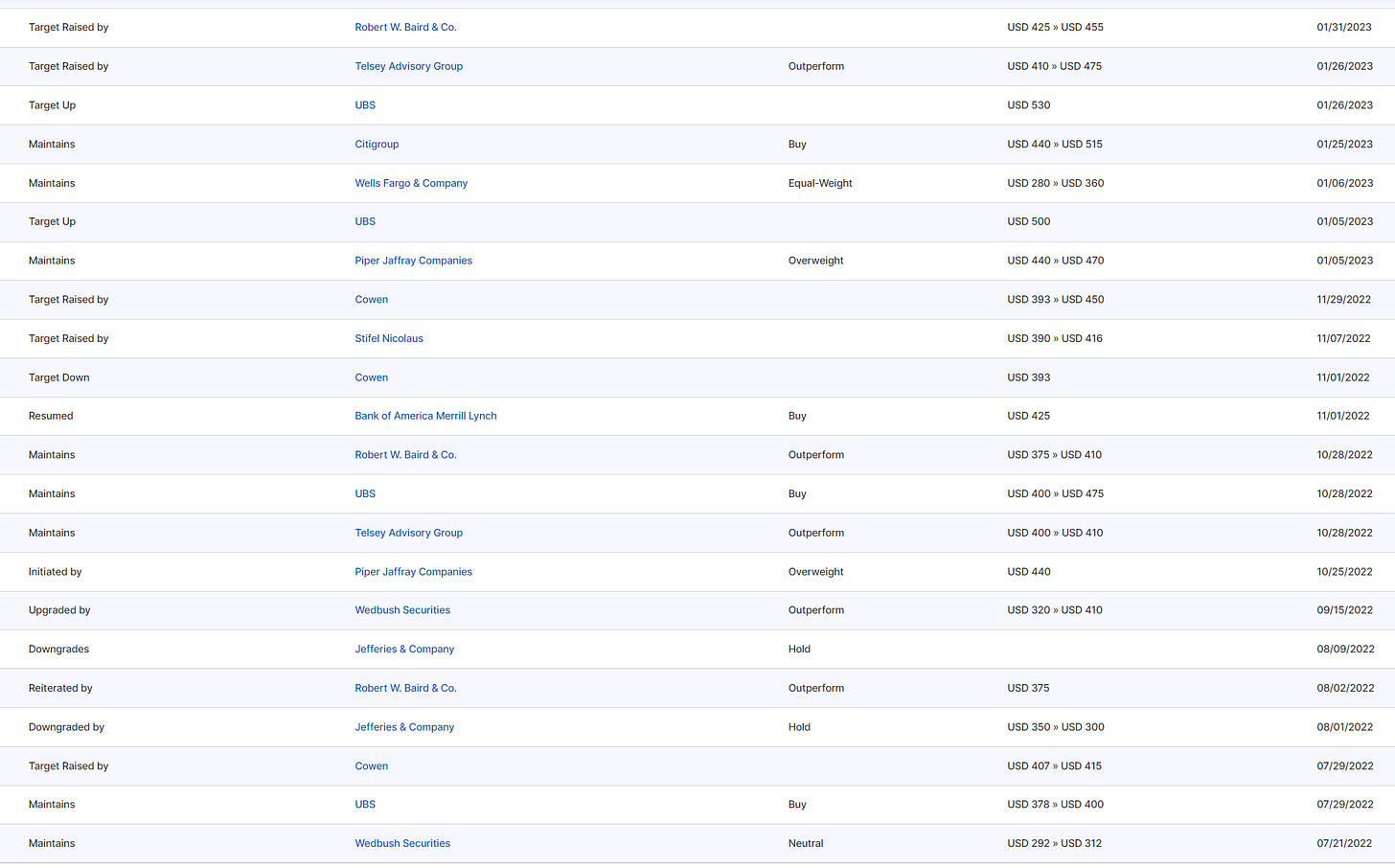Open Piper Jaffray Companies link in Initiated by row

[413, 572]
